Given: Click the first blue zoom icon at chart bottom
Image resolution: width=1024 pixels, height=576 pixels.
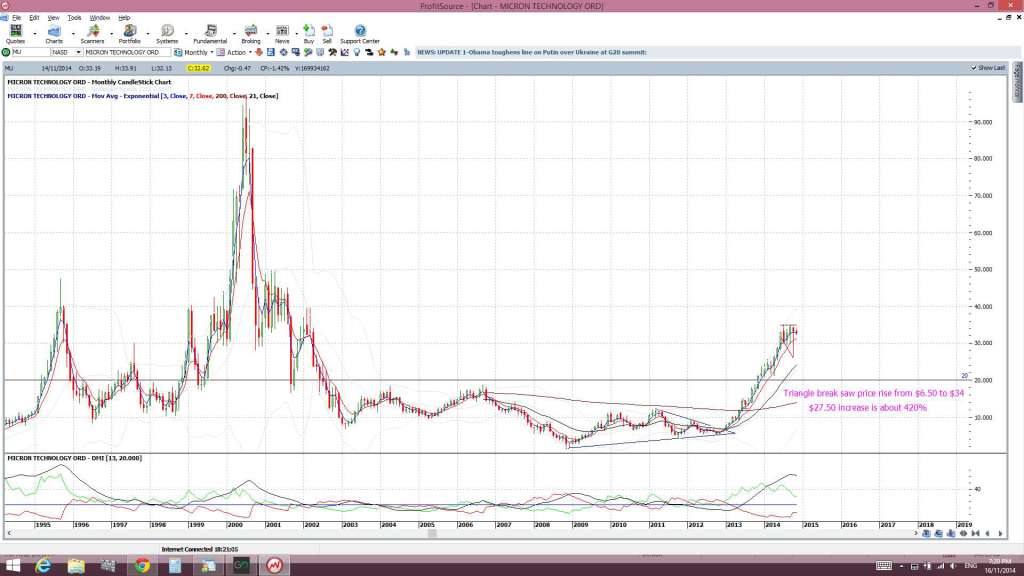Looking at the screenshot, I should click(926, 534).
